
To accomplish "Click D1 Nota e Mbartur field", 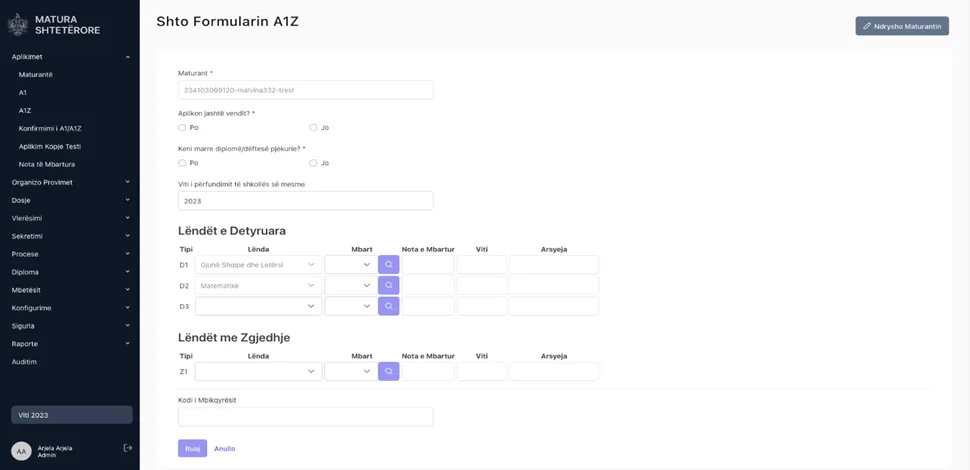I will (428, 265).
